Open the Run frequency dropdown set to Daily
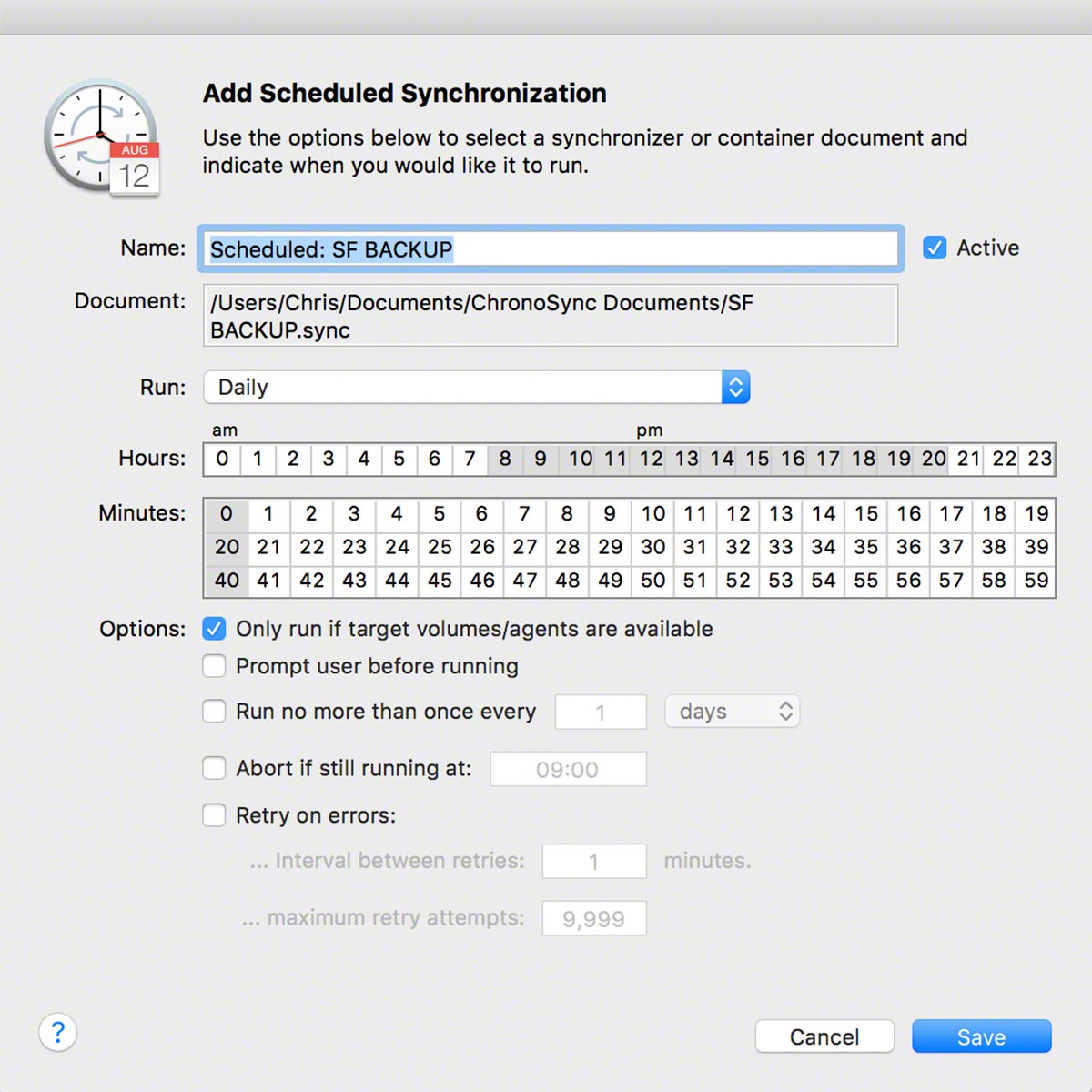The image size is (1092, 1092). tap(477, 387)
